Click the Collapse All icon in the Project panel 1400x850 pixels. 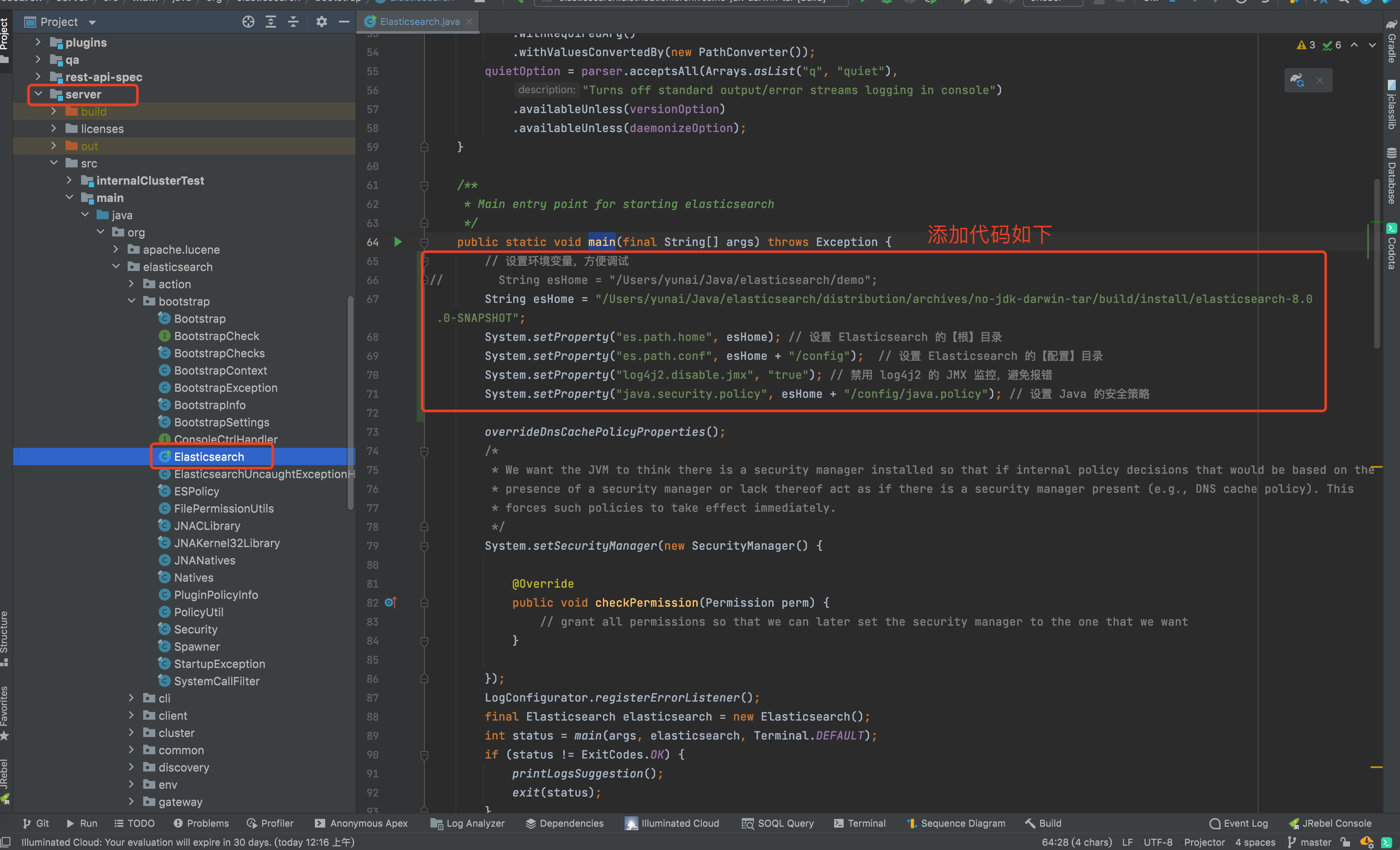tap(293, 22)
